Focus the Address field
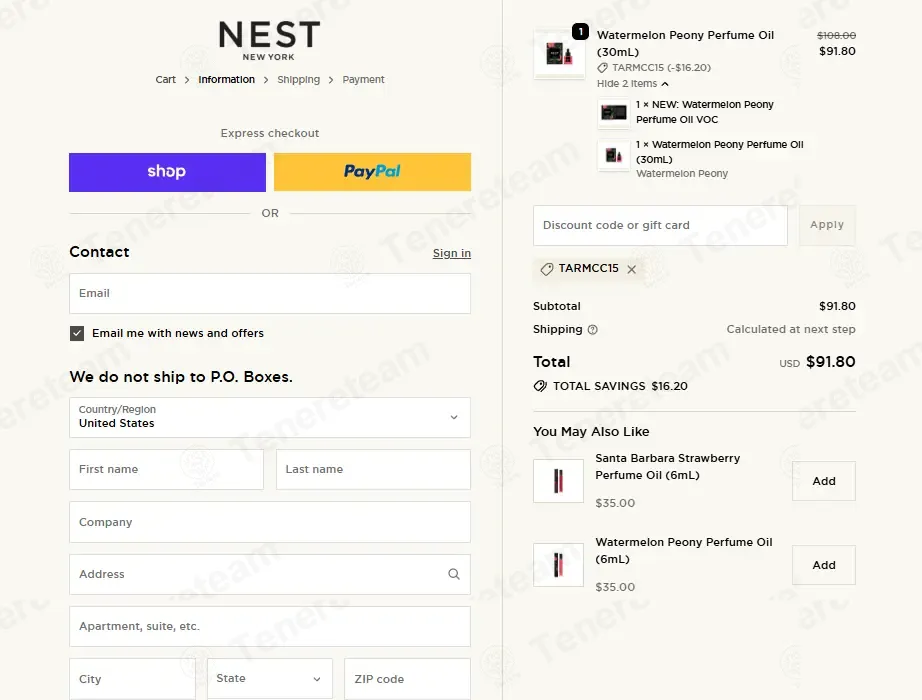The image size is (922, 700). pyautogui.click(x=270, y=574)
